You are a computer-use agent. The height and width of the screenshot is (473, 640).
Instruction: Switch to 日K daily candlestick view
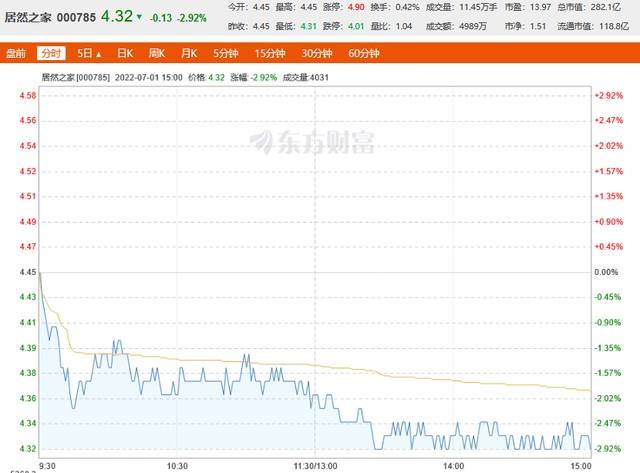pyautogui.click(x=125, y=53)
